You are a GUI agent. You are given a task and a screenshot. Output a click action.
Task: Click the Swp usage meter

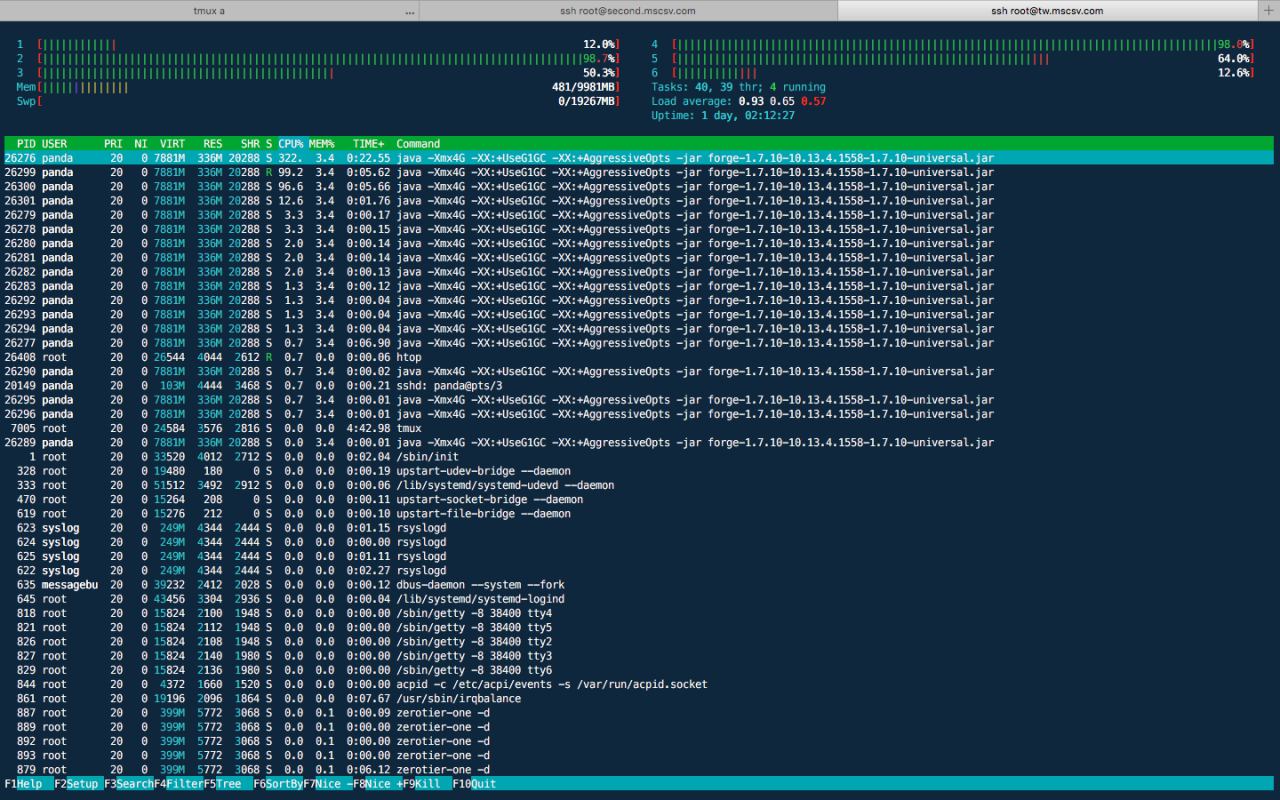coord(318,101)
